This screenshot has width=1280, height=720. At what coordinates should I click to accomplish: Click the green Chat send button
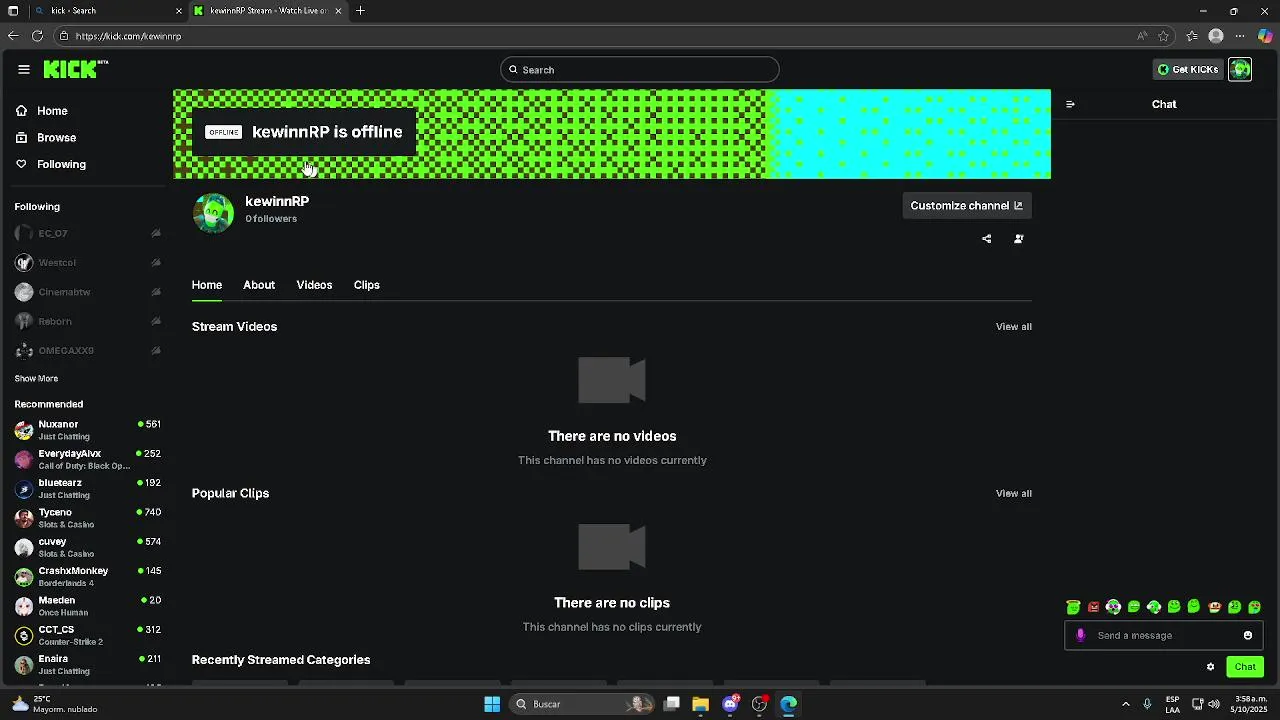[x=1245, y=667]
